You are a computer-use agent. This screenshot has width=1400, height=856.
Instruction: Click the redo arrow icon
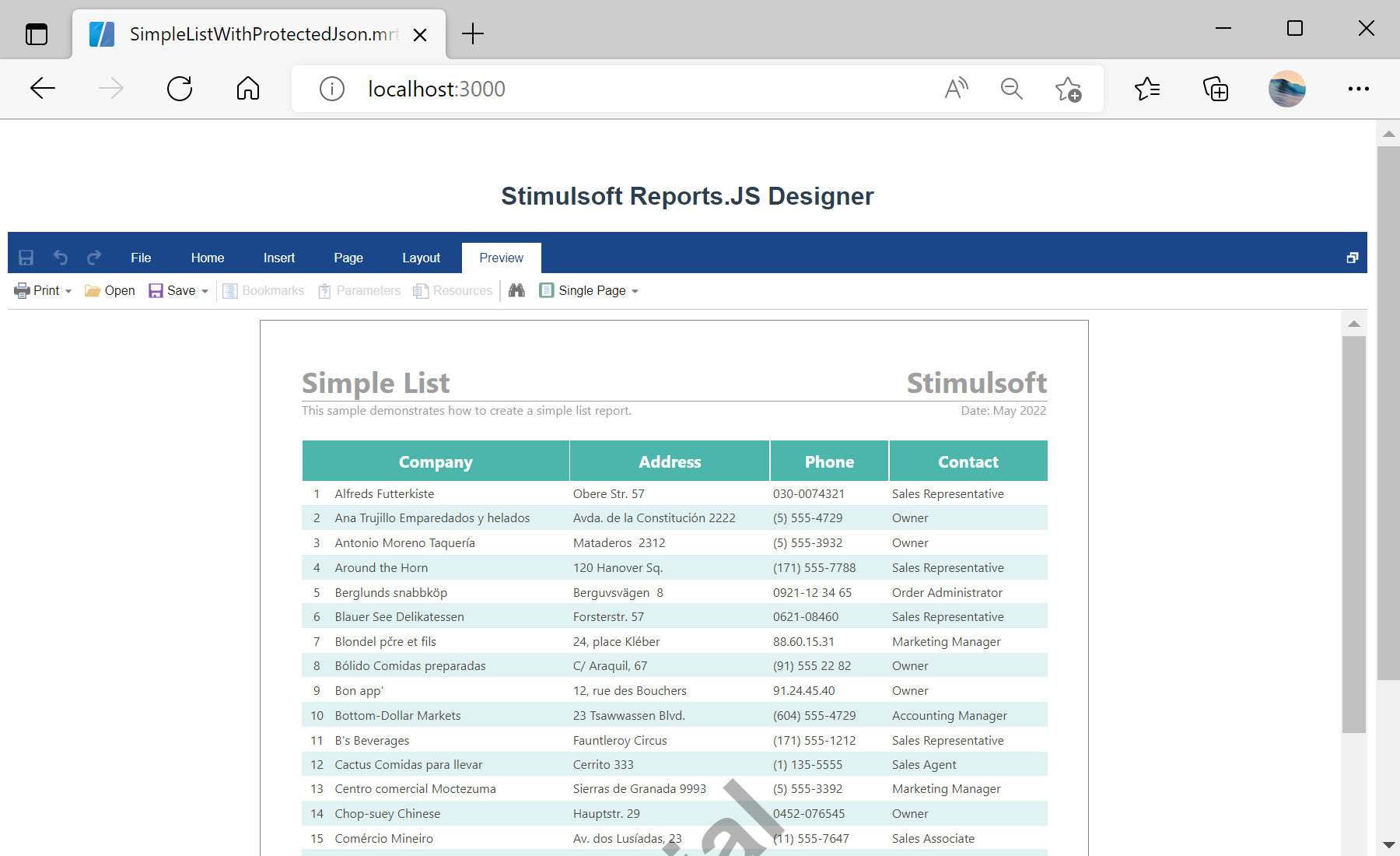pos(94,258)
